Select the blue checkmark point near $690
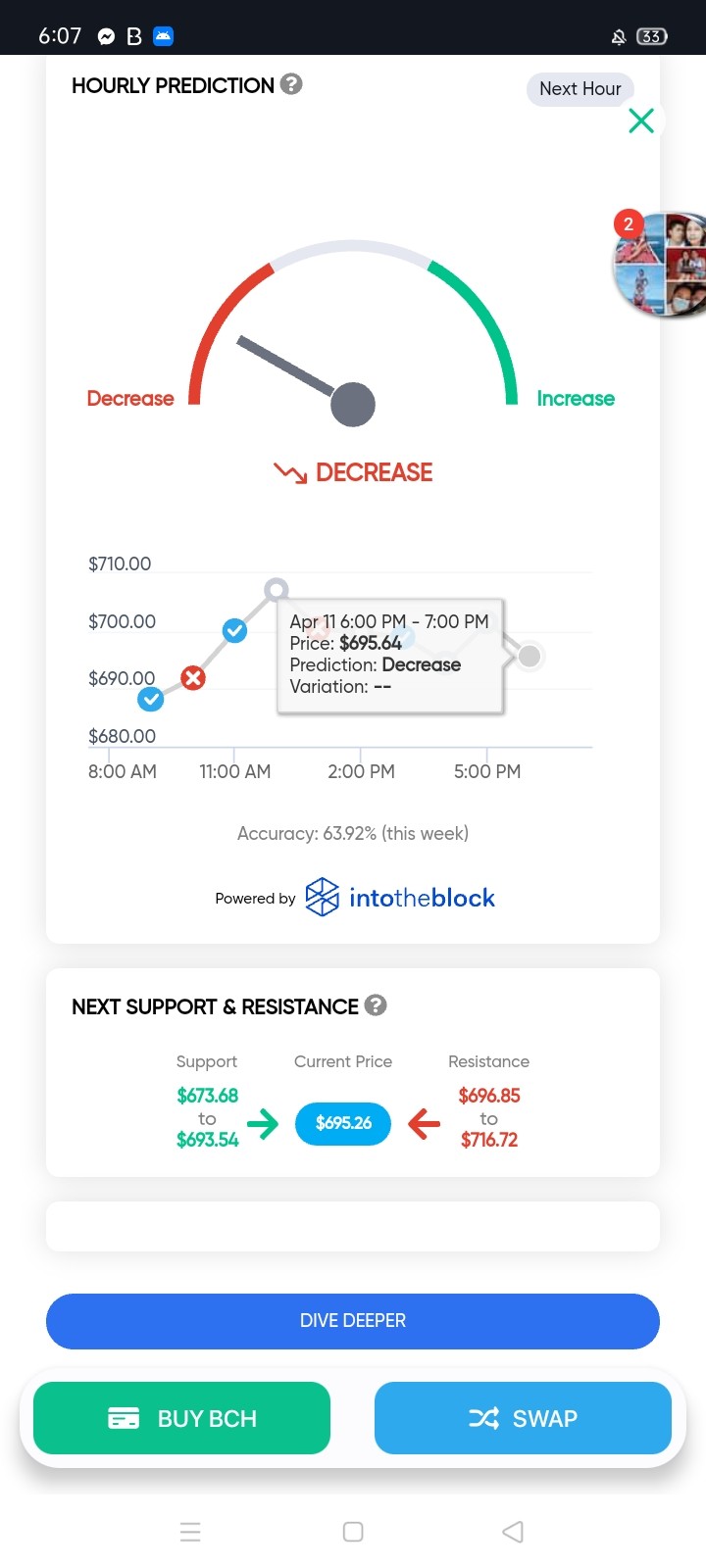Viewport: 706px width, 1568px height. tap(150, 699)
